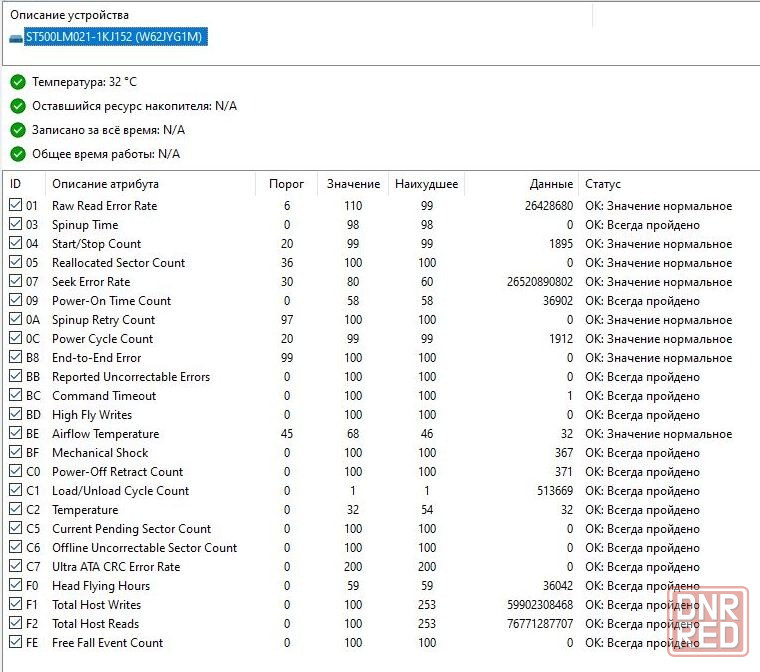Image resolution: width=760 pixels, height=672 pixels.
Task: Sort by the Порог column header
Action: 286,184
